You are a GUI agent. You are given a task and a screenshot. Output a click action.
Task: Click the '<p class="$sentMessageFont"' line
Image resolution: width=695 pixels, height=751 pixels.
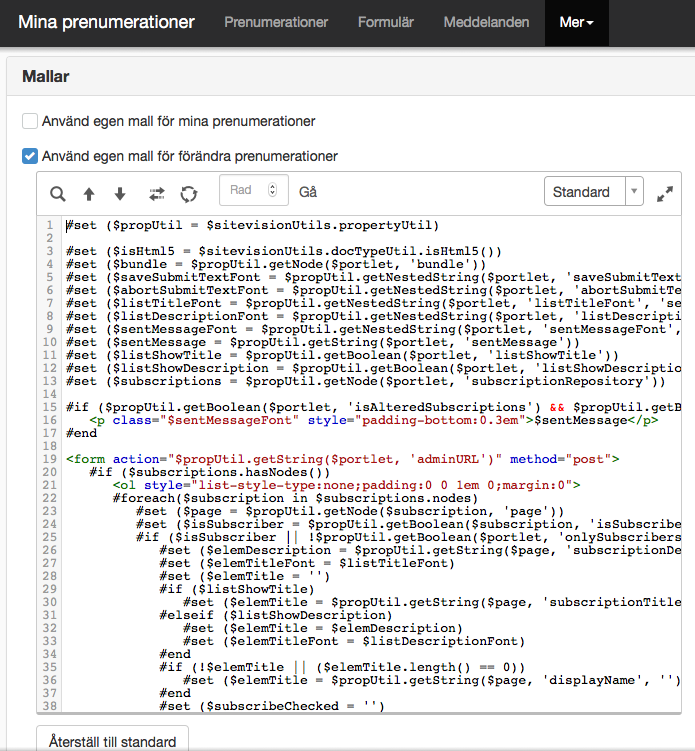(374, 420)
